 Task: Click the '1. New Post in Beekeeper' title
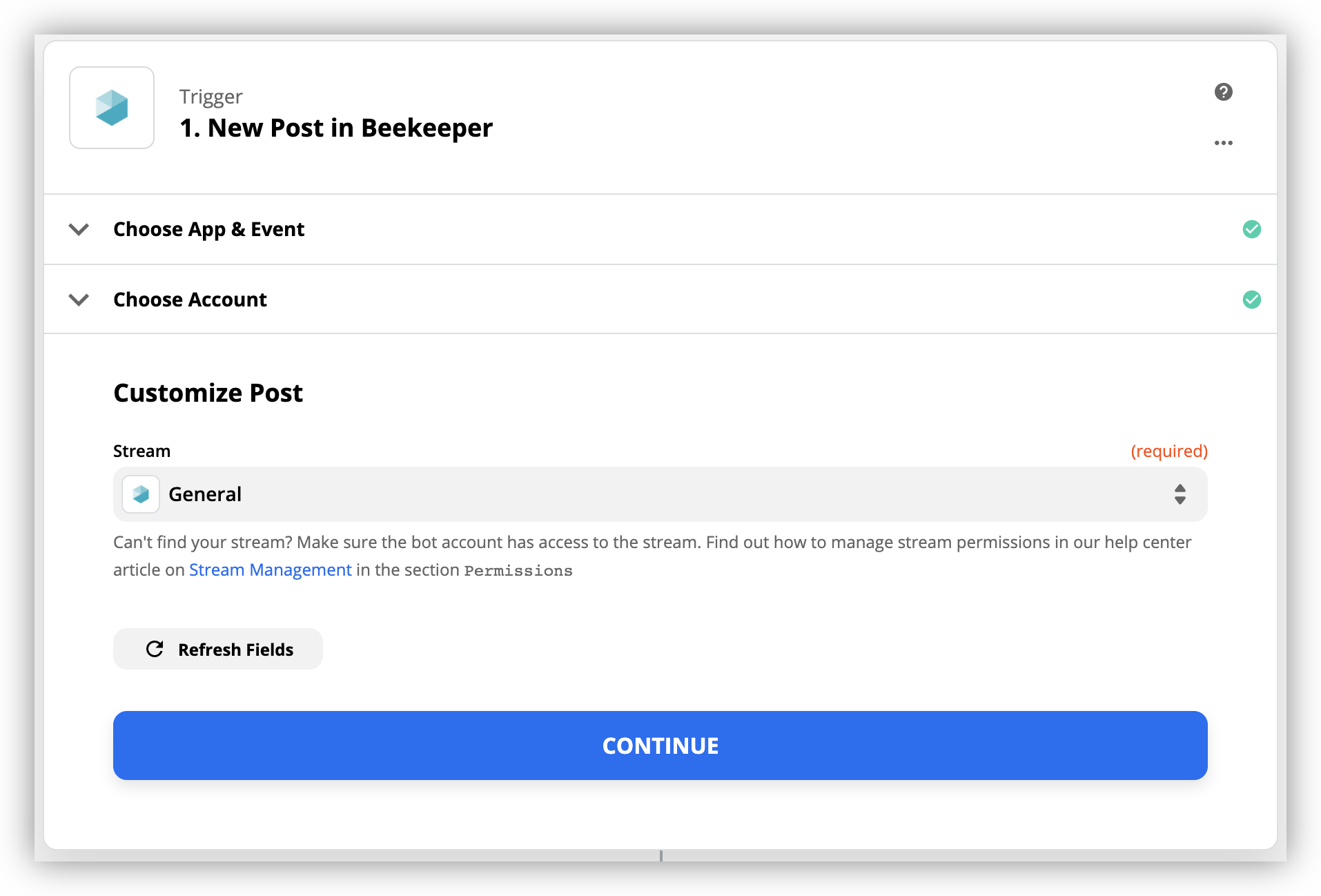[336, 128]
